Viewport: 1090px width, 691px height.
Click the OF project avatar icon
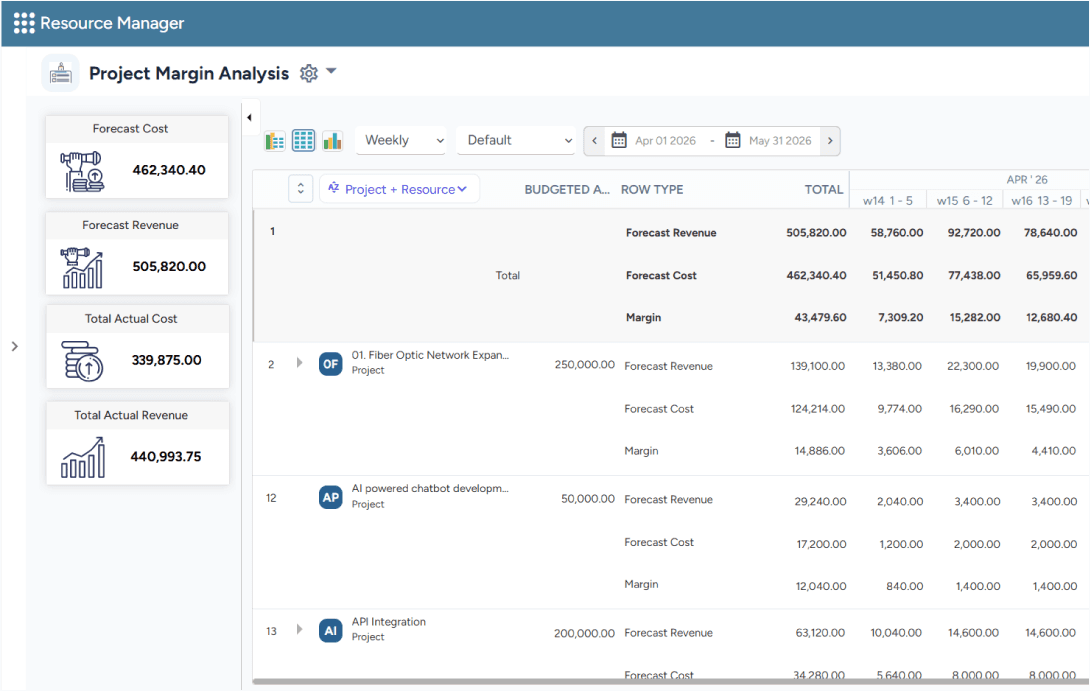click(x=331, y=364)
